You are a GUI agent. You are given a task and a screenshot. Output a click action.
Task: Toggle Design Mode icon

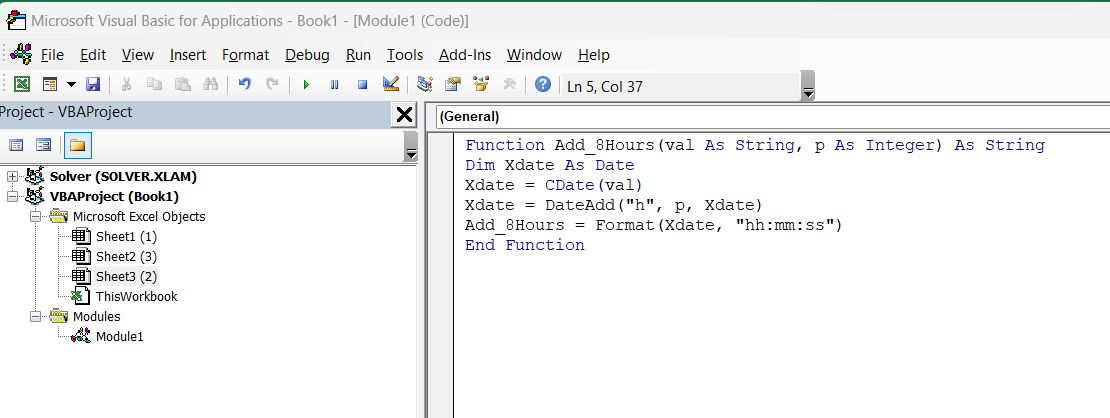(x=391, y=84)
